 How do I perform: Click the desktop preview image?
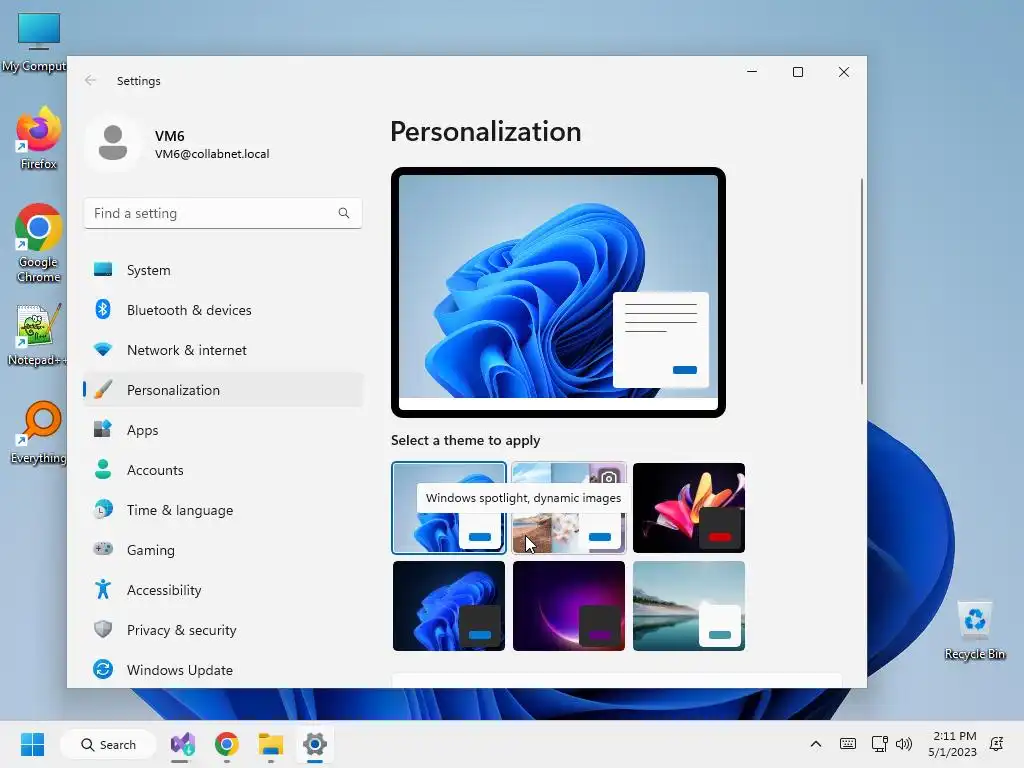tap(558, 292)
